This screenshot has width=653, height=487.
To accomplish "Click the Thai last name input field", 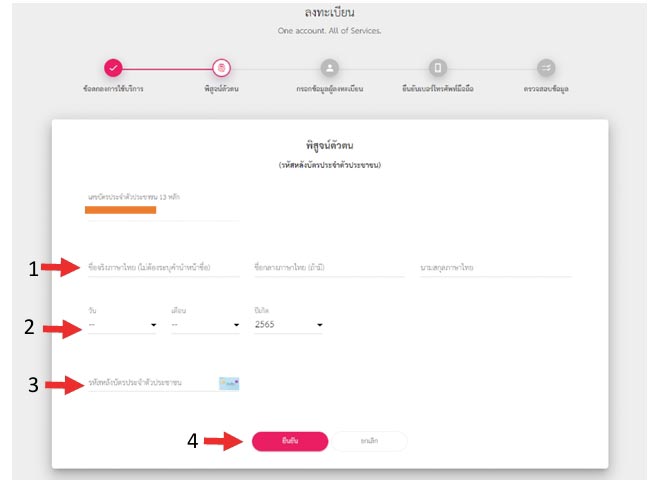I will [x=495, y=268].
